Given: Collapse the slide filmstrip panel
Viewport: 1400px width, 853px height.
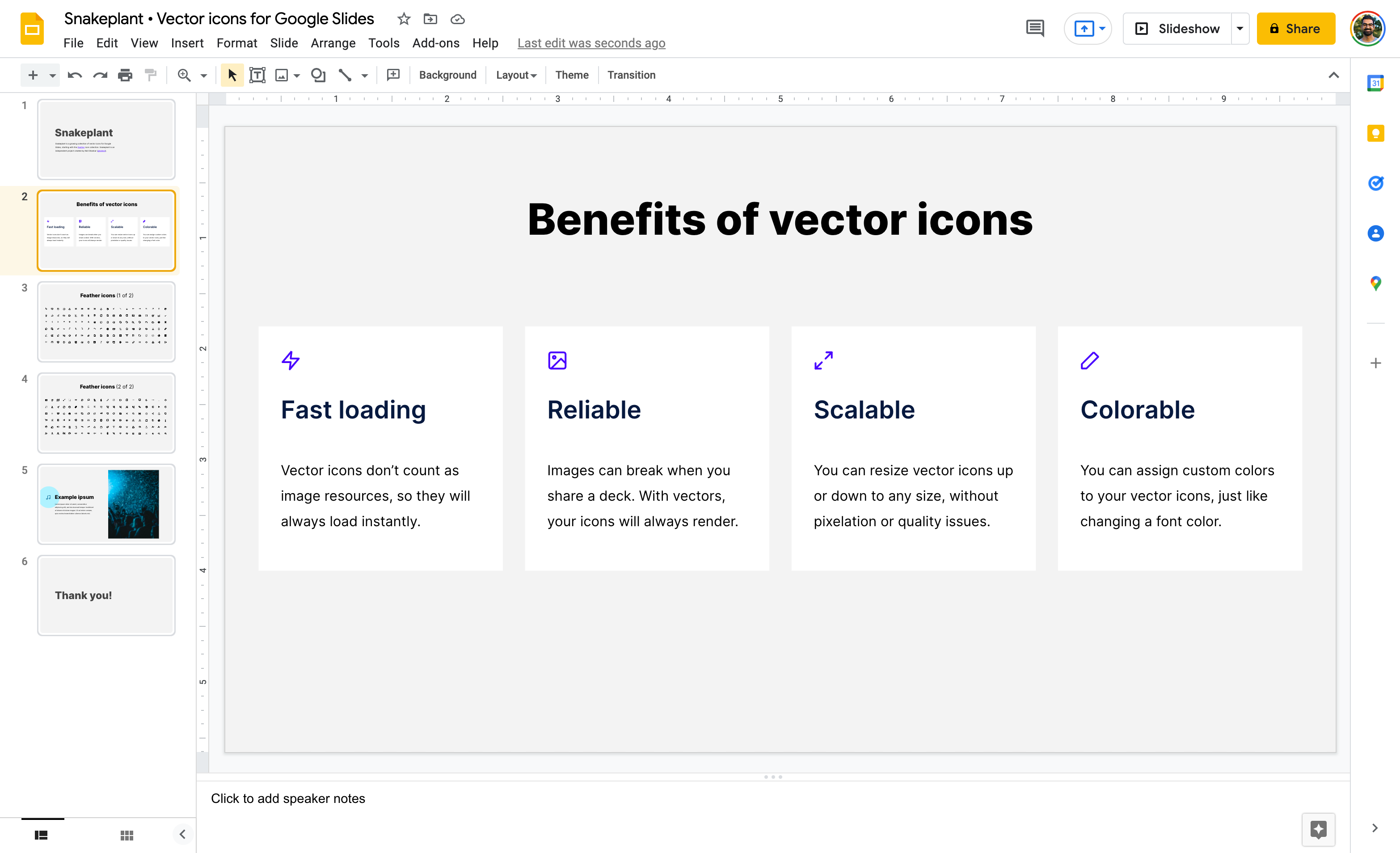Looking at the screenshot, I should (x=182, y=834).
